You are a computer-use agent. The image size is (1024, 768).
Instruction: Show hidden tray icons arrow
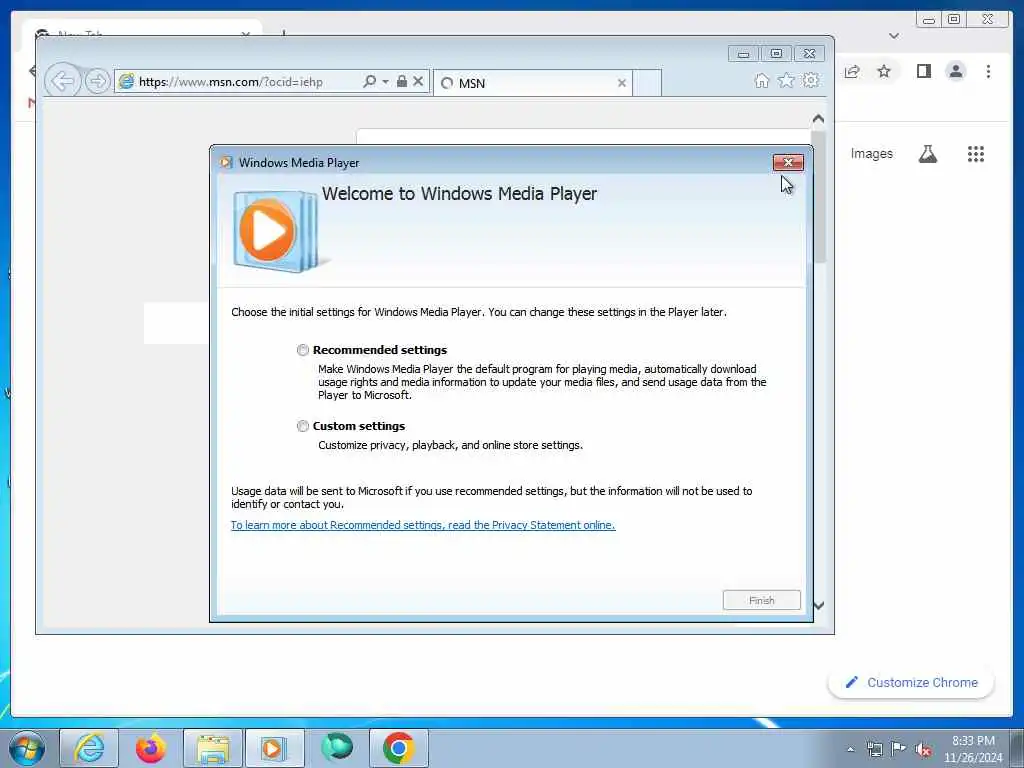[x=850, y=749]
